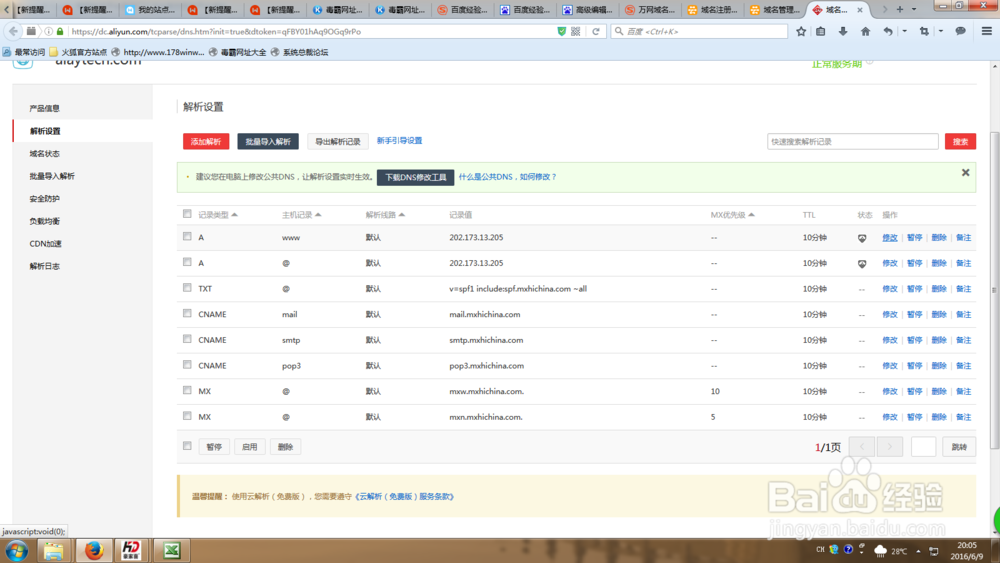This screenshot has width=1000, height=563.
Task: Open the downloads arrow icon
Action: [x=843, y=31]
